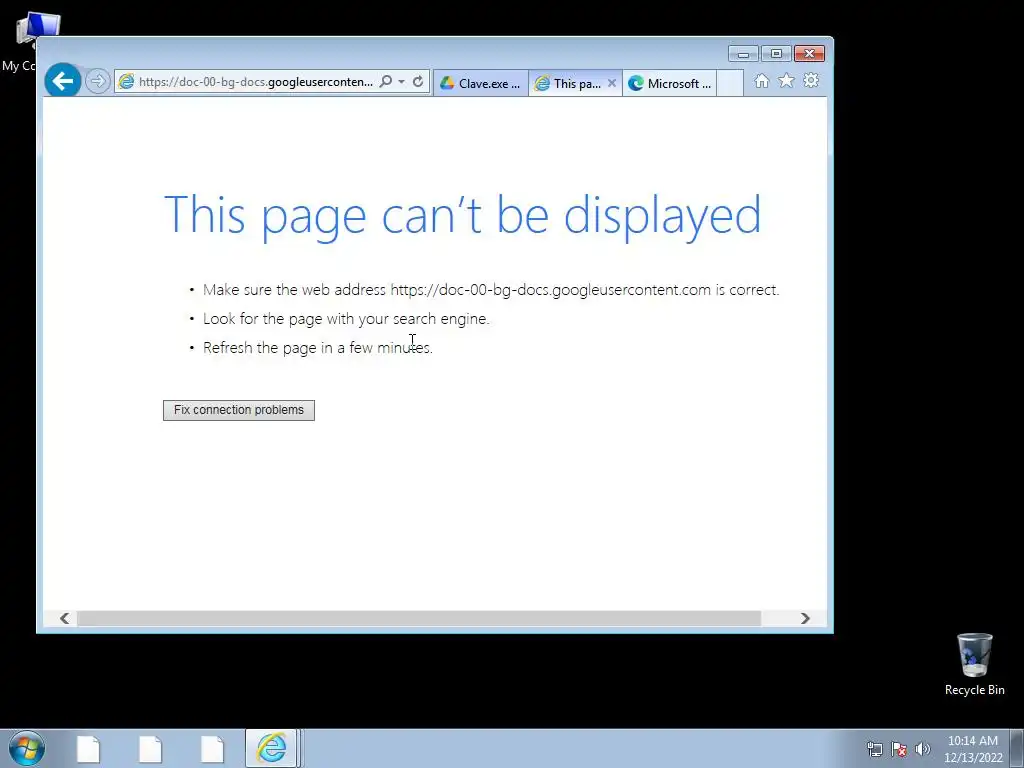Maximize the Internet Explorer window
The height and width of the screenshot is (768, 1024).
pyautogui.click(x=776, y=54)
